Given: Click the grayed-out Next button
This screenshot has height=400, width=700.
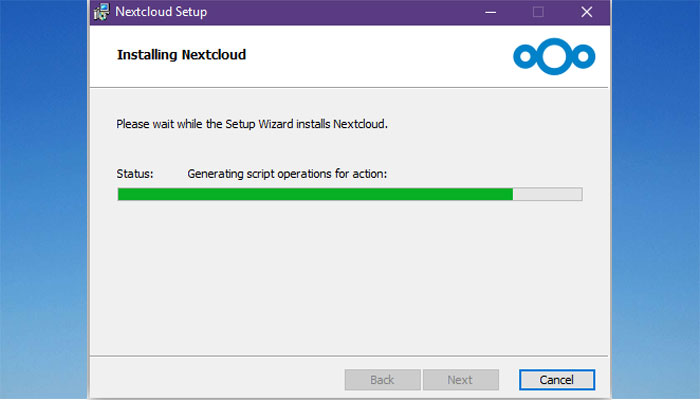Looking at the screenshot, I should [461, 380].
